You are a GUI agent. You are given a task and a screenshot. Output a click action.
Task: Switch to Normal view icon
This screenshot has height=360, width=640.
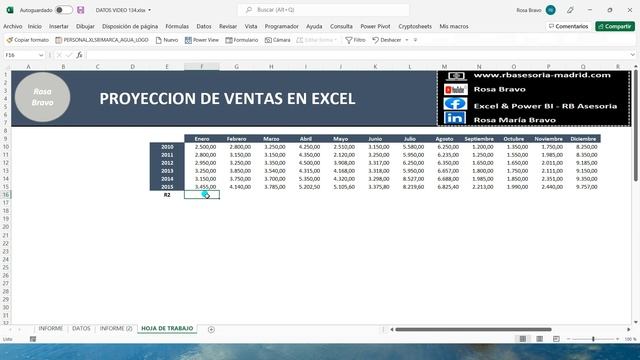click(x=522, y=339)
